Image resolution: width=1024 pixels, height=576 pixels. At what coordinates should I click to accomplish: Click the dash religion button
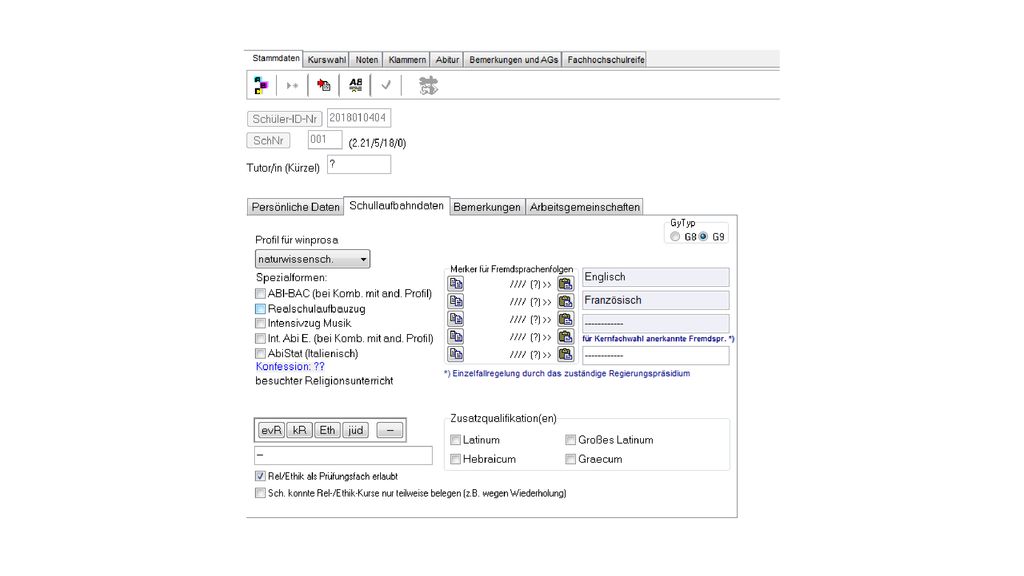pyautogui.click(x=390, y=430)
